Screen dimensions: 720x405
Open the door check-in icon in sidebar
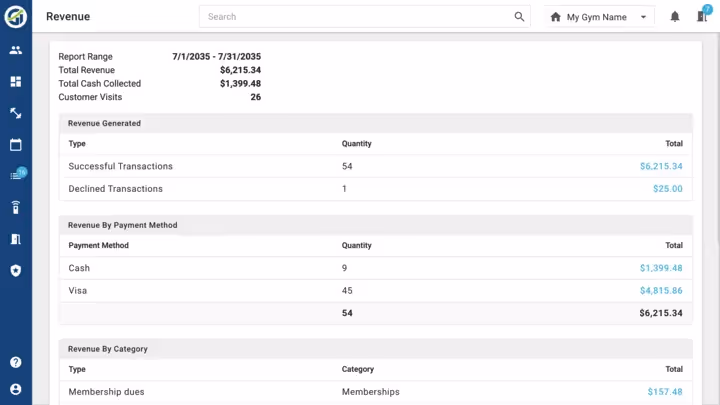[16, 239]
